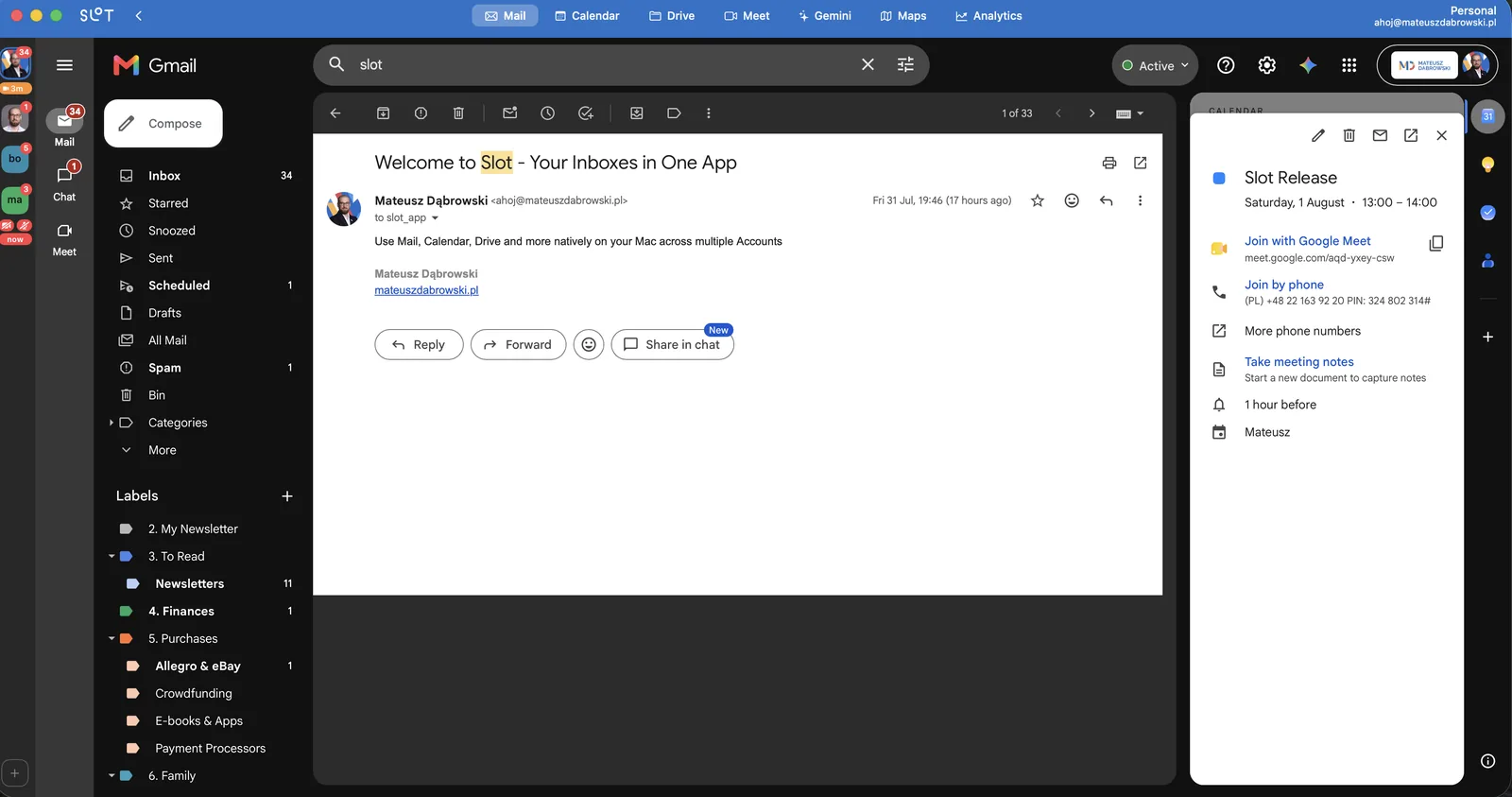Print the Welcome to Slot email
The image size is (1512, 797).
click(x=1109, y=163)
